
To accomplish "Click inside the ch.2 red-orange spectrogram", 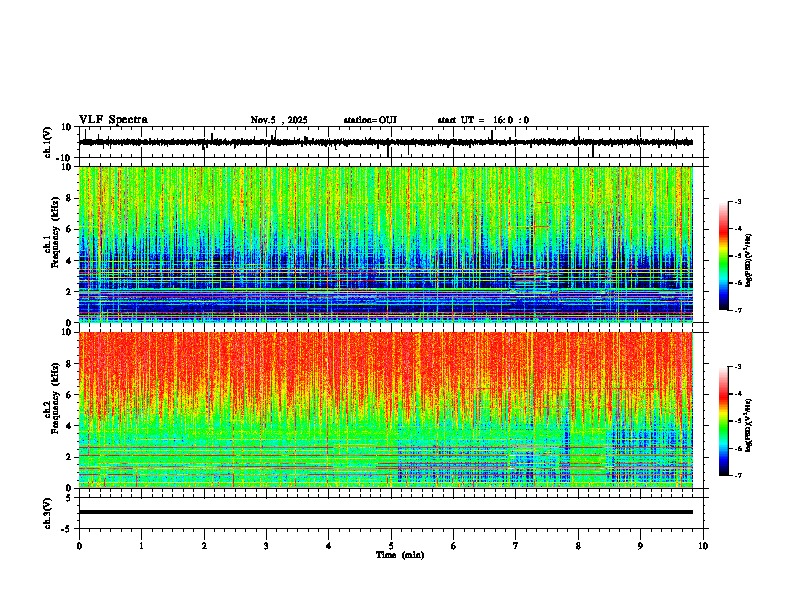I will tap(386, 410).
